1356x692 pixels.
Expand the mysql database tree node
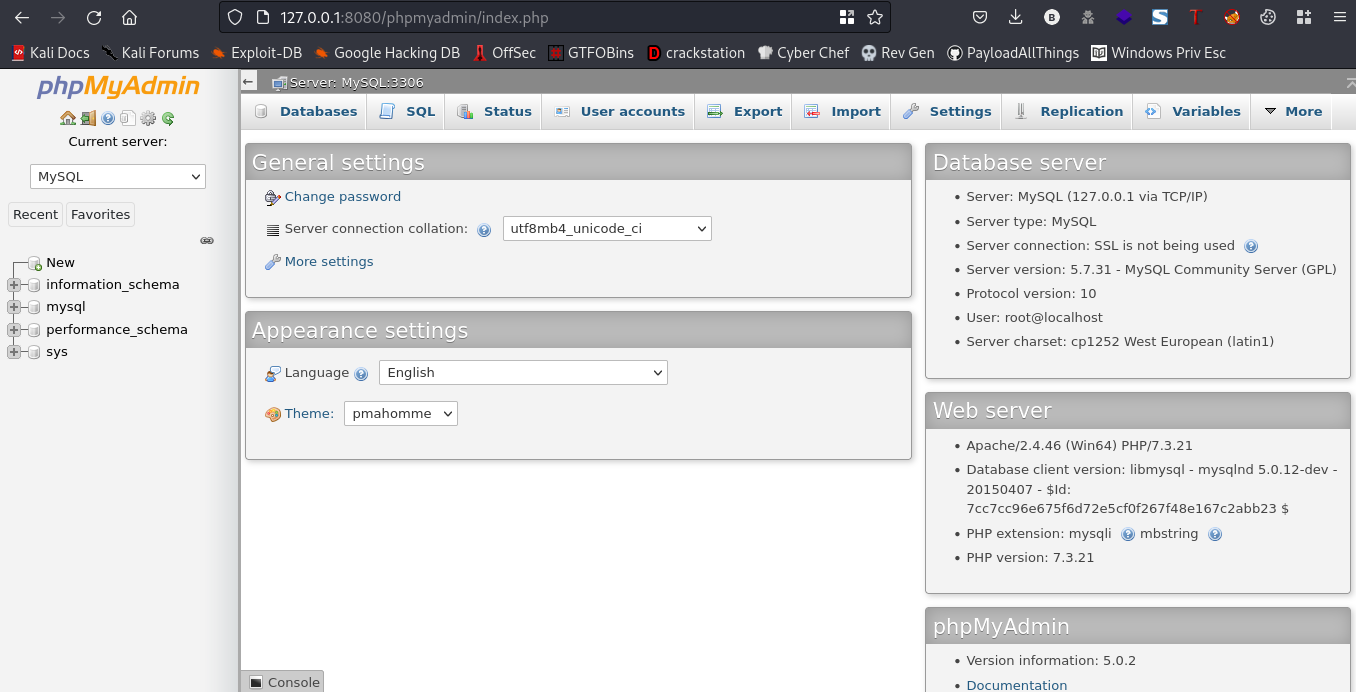click(14, 307)
